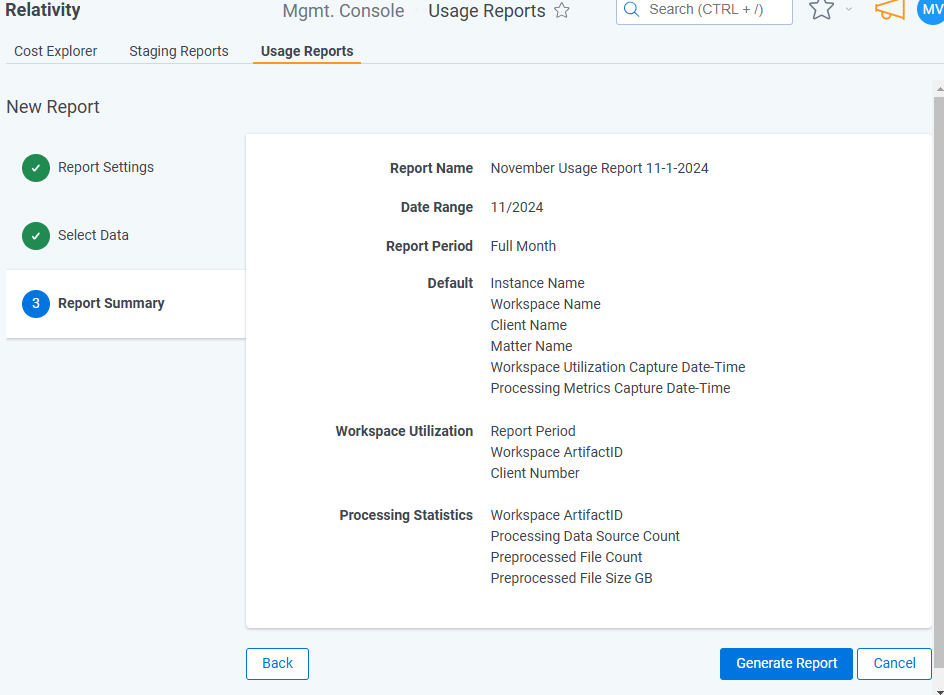Screen dimensions: 944x695
Task: Click the Back button
Action: point(278,664)
